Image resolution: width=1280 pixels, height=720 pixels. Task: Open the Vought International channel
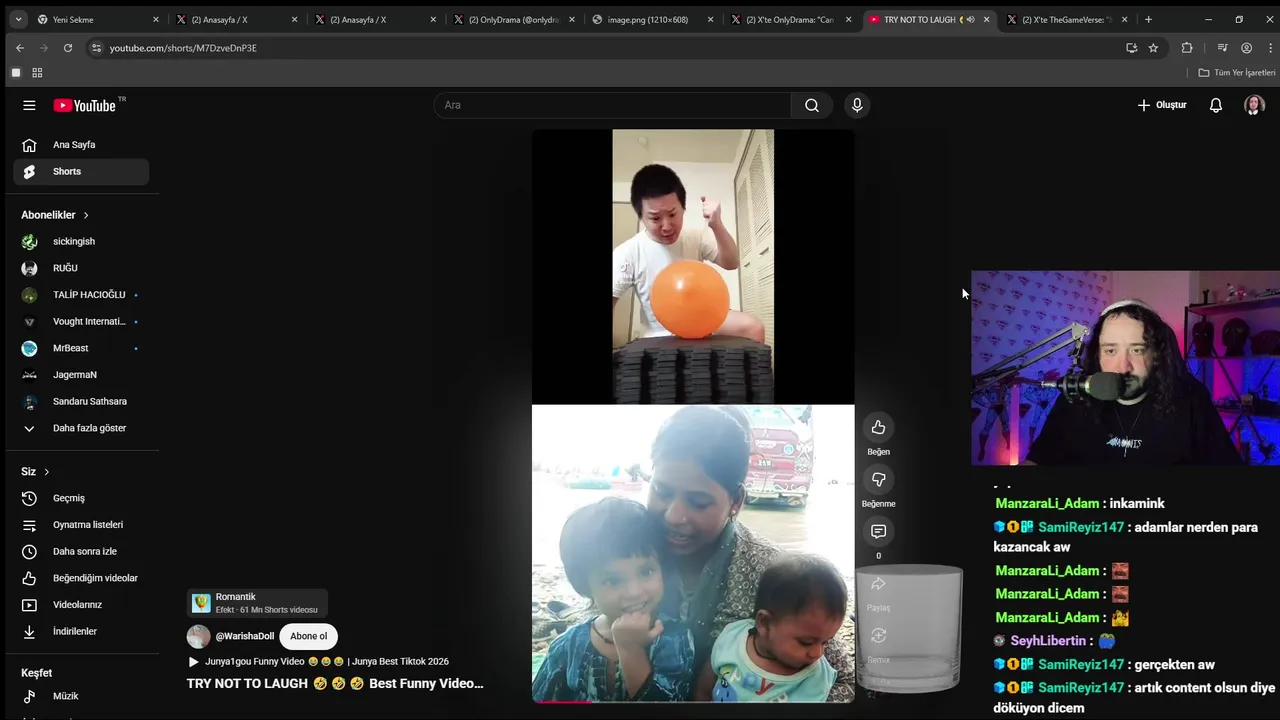tap(81, 322)
